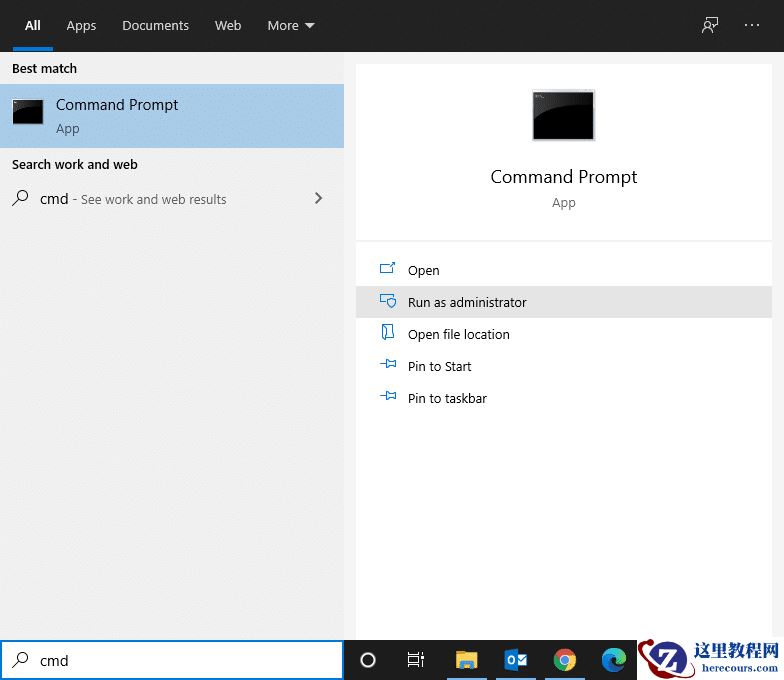The height and width of the screenshot is (680, 784).
Task: Select Pin to taskbar option
Action: coord(447,398)
